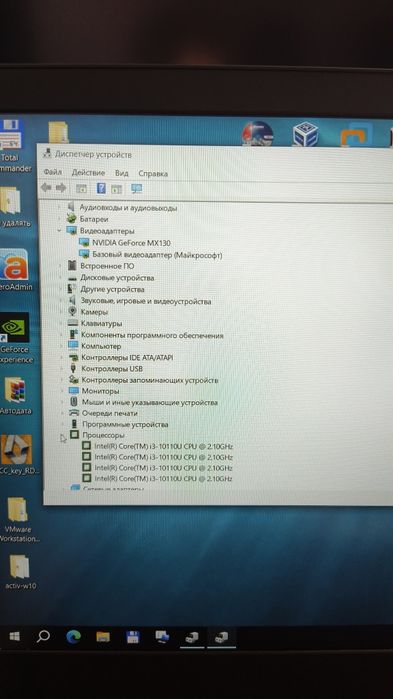Click Компоненты программного обеспечения icon

coord(73,334)
